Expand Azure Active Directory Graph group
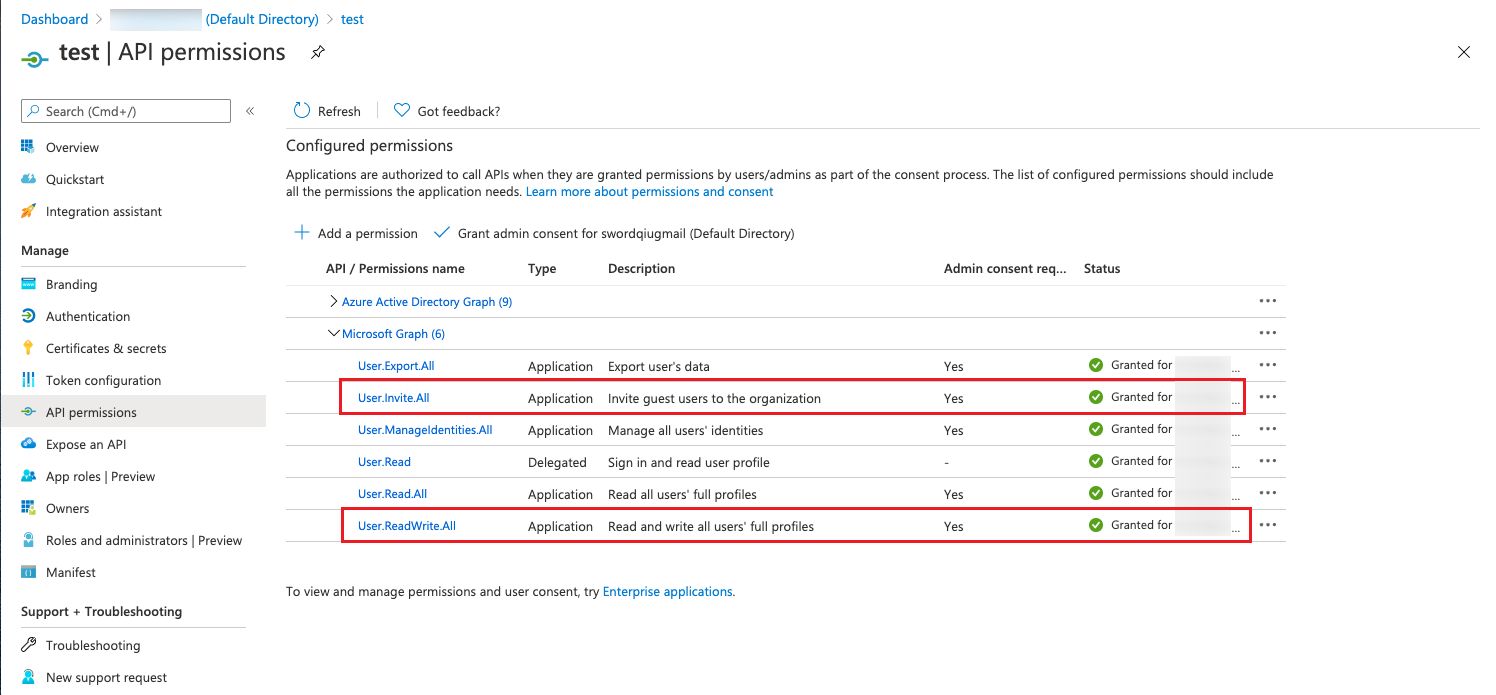The image size is (1496, 695). [x=334, y=302]
